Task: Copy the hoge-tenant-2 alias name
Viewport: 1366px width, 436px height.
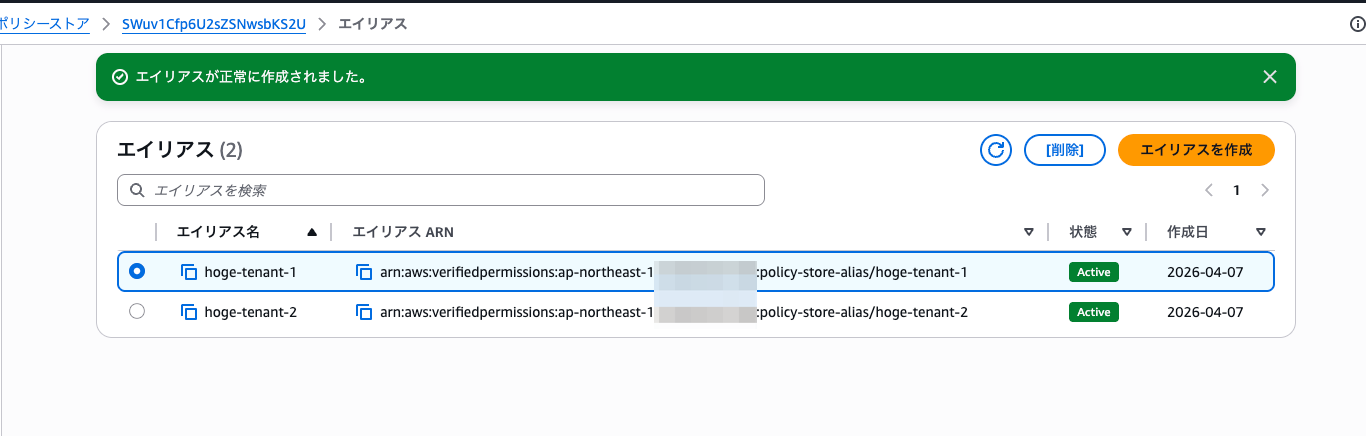Action: click(x=189, y=312)
